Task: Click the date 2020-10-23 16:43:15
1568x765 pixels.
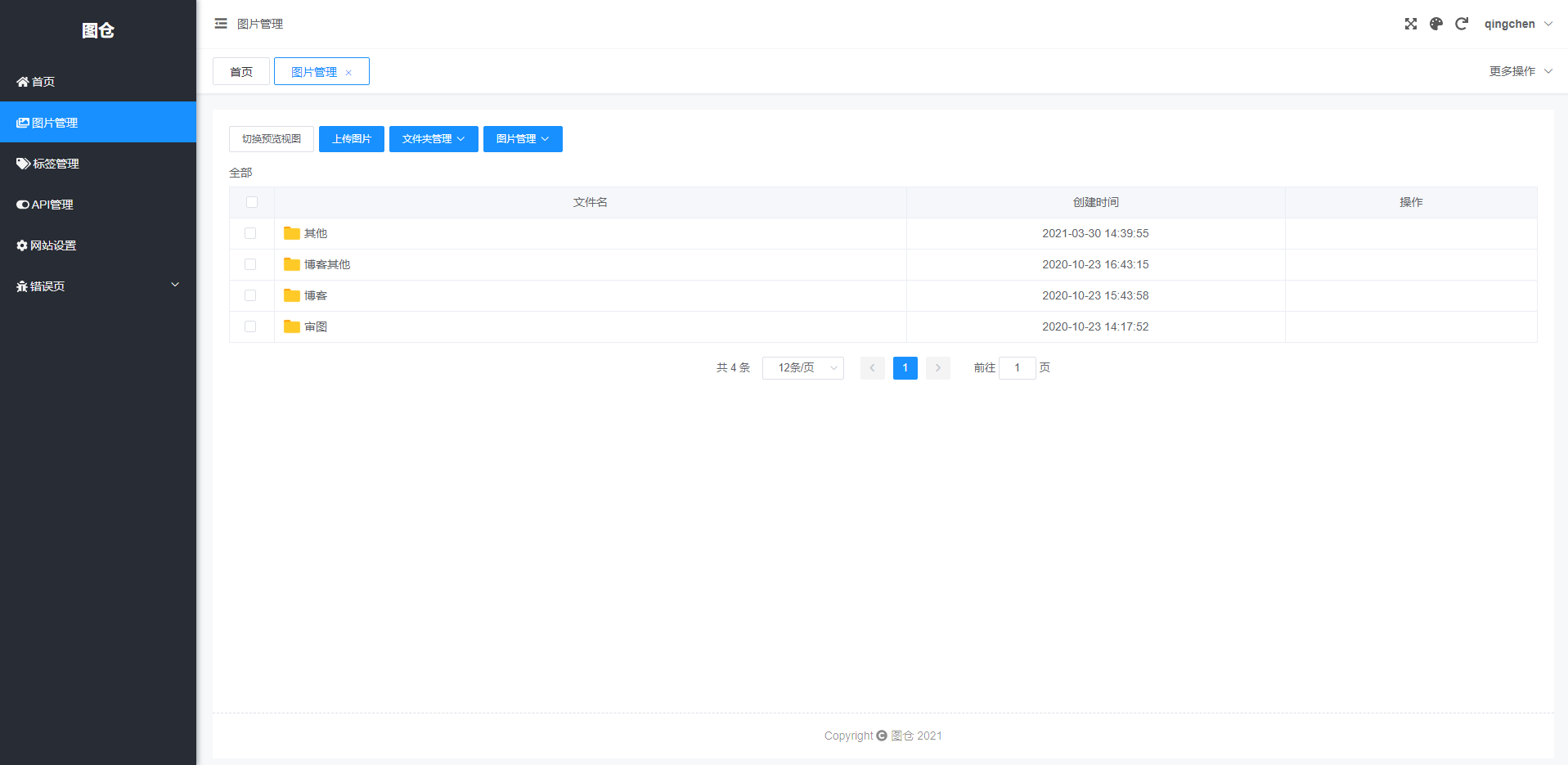Action: 1096,264
